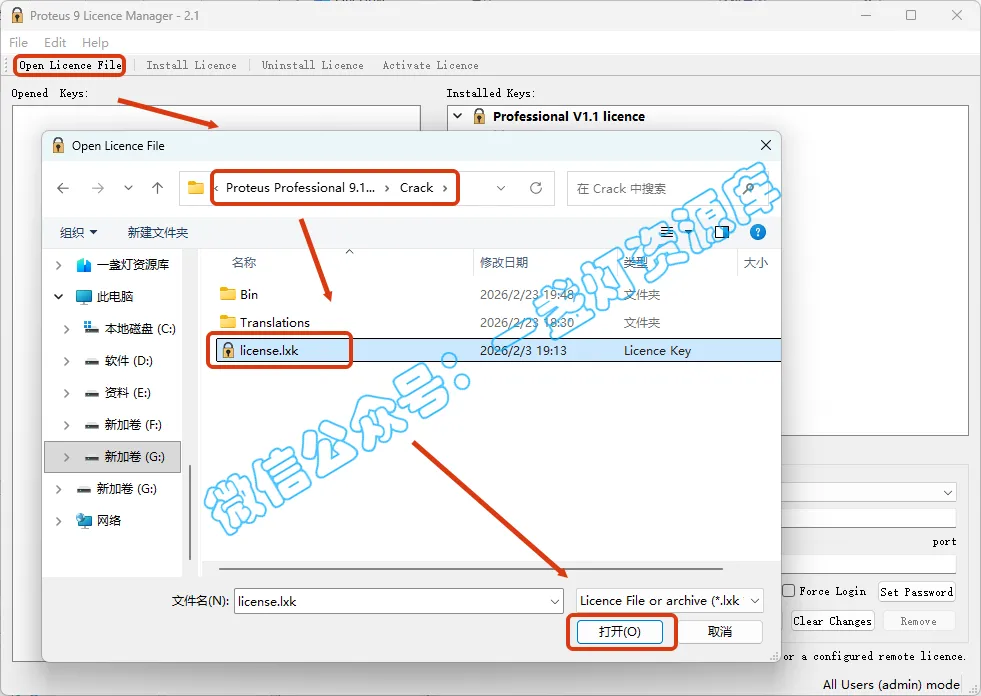Open the Edit menu
The height and width of the screenshot is (696, 981).
(x=55, y=43)
